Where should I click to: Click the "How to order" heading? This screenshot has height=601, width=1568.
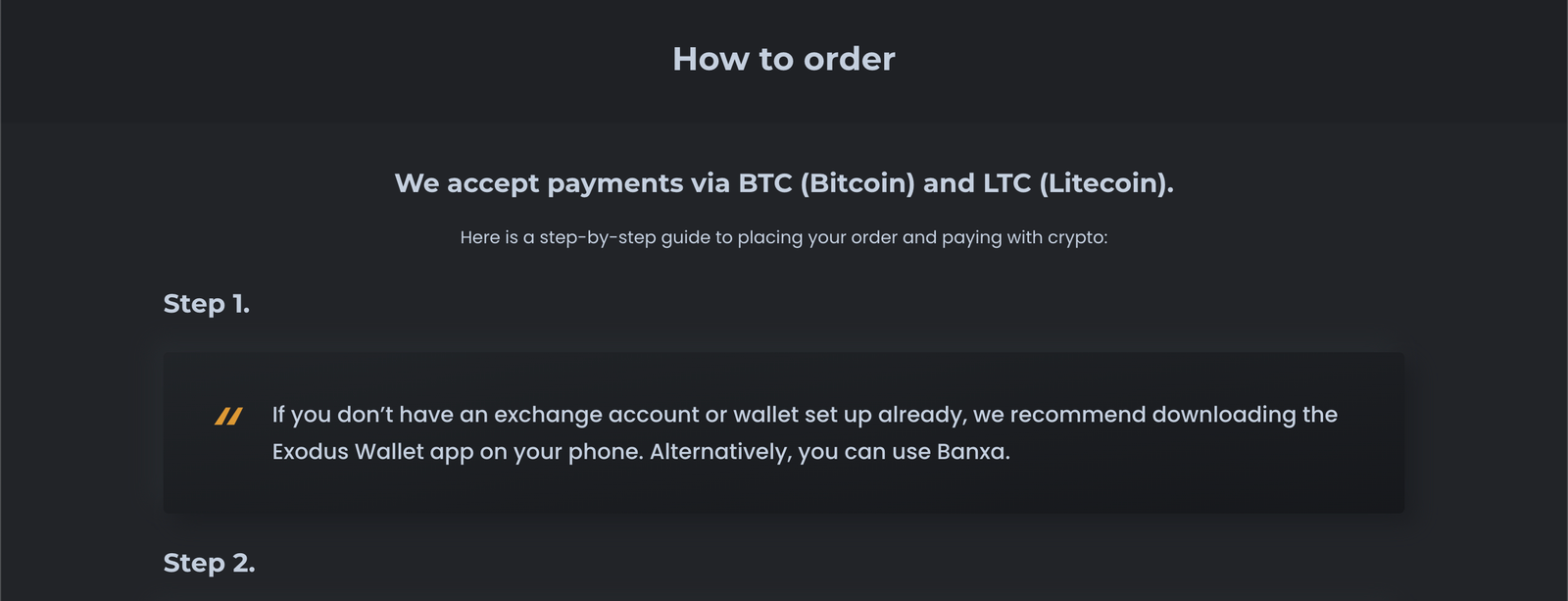(x=784, y=59)
